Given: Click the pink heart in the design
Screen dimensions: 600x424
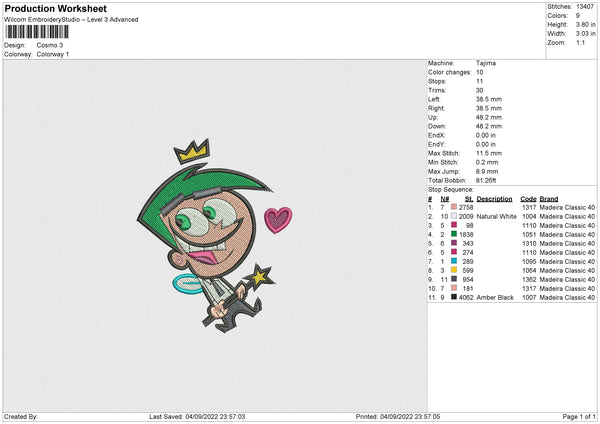Looking at the screenshot, I should (x=278, y=218).
